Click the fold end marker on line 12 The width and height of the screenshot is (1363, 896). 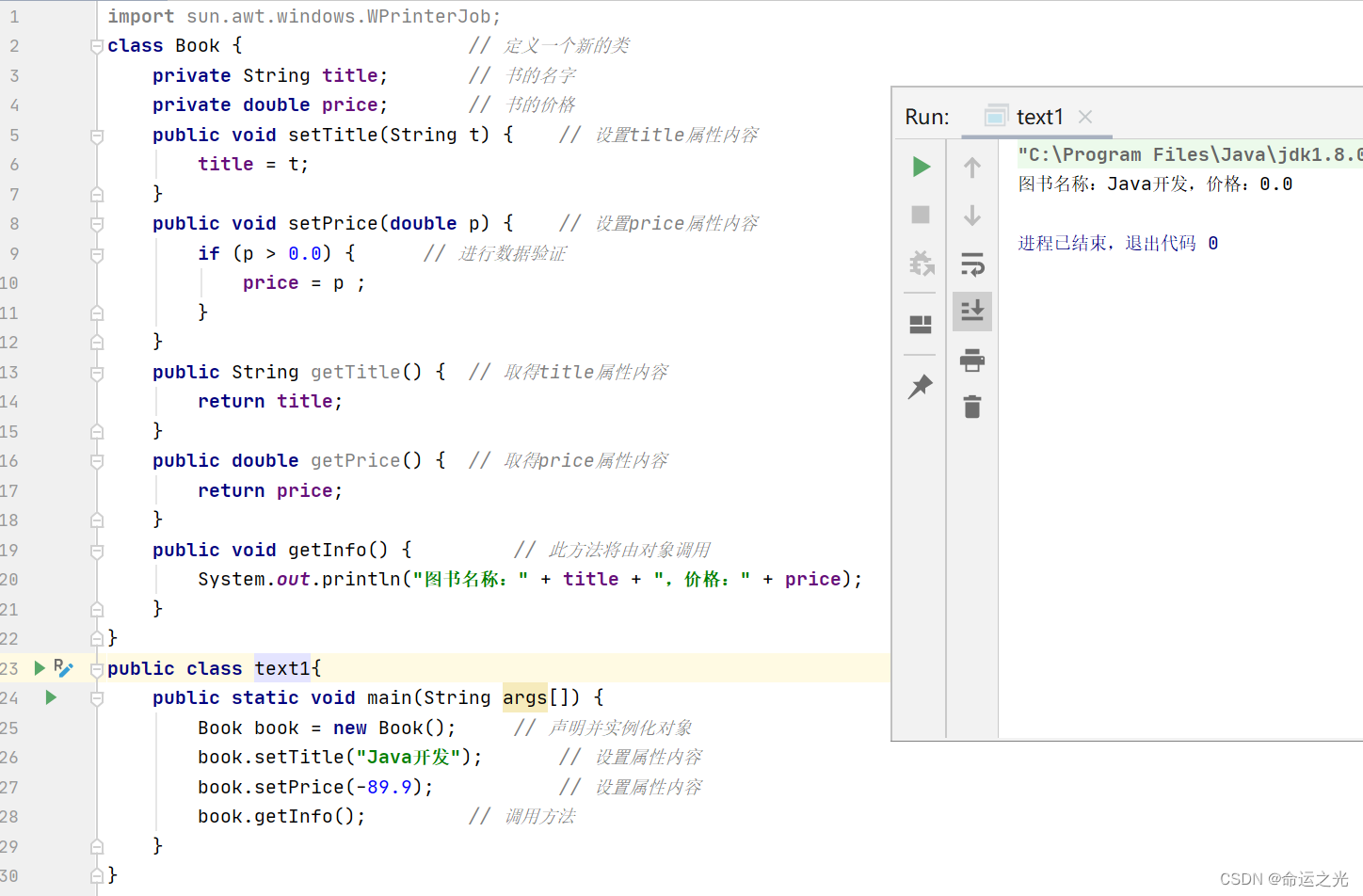point(97,343)
